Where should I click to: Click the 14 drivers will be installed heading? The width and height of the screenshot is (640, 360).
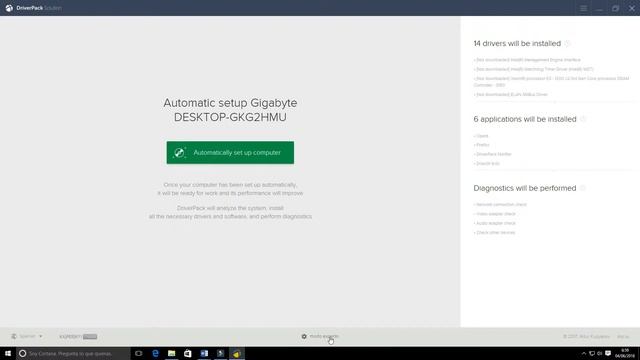(x=517, y=43)
